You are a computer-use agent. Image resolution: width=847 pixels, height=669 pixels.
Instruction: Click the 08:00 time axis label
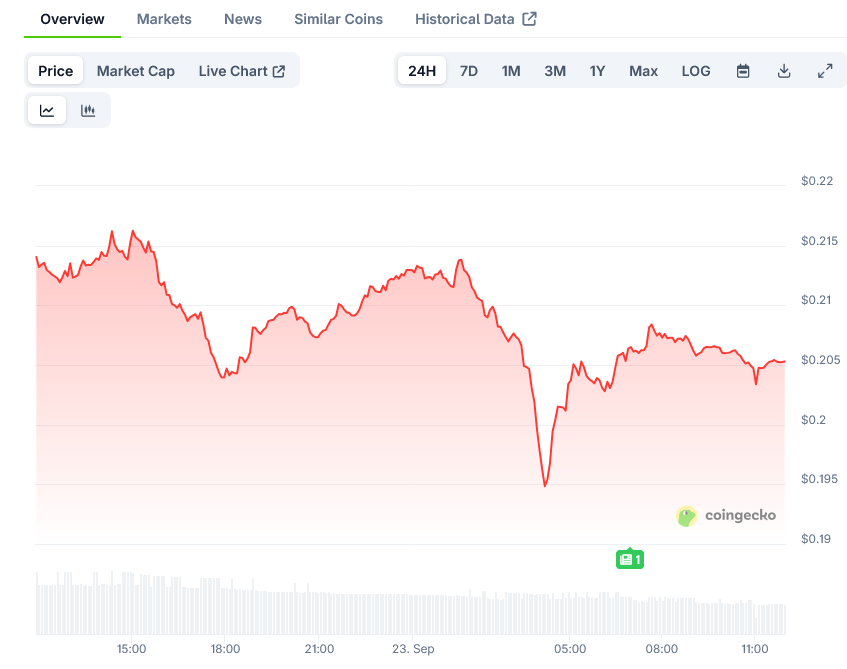pyautogui.click(x=662, y=648)
